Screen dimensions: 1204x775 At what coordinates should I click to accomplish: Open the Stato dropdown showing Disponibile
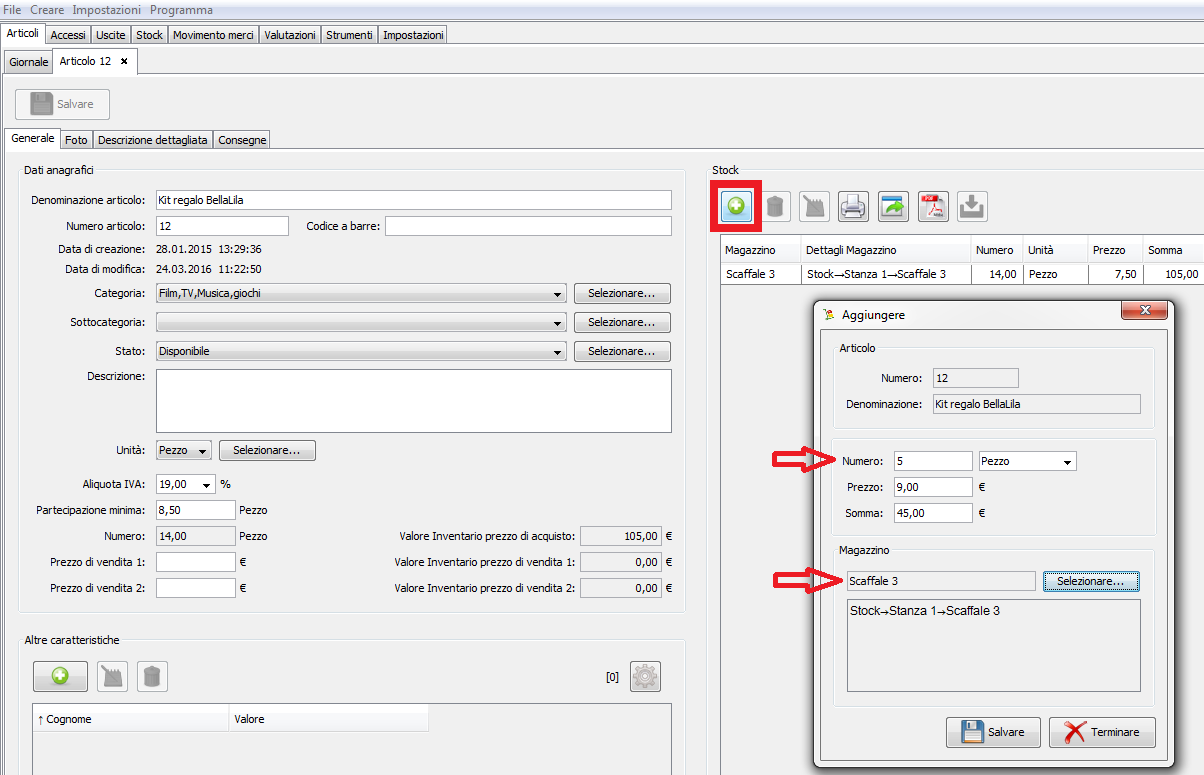point(557,352)
